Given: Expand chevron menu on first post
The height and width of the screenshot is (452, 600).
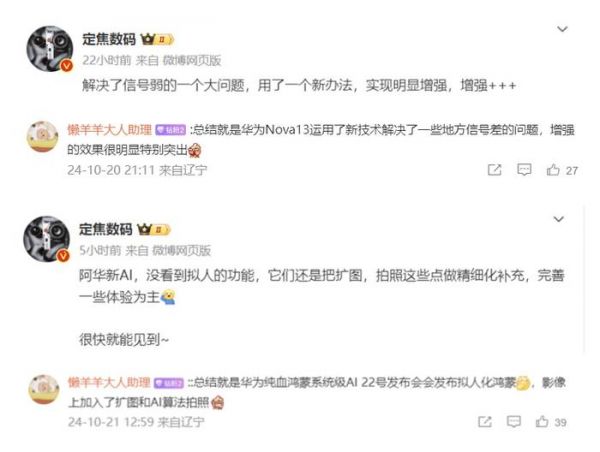Looking at the screenshot, I should (562, 29).
